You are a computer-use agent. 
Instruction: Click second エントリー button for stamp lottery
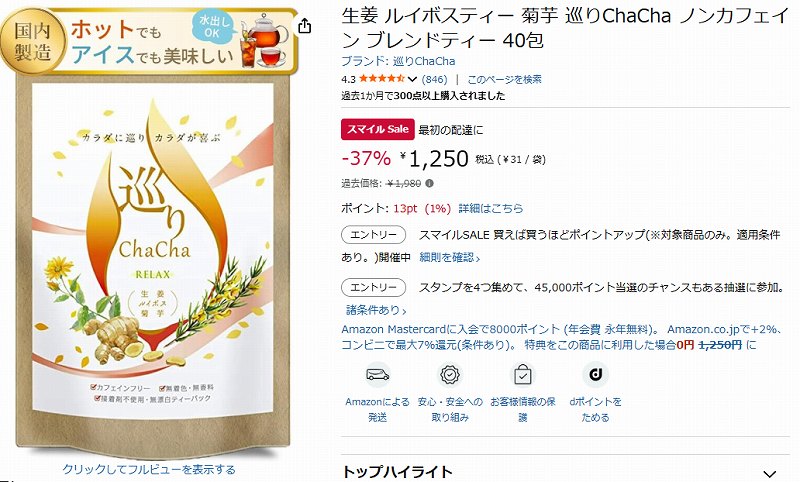pos(373,287)
